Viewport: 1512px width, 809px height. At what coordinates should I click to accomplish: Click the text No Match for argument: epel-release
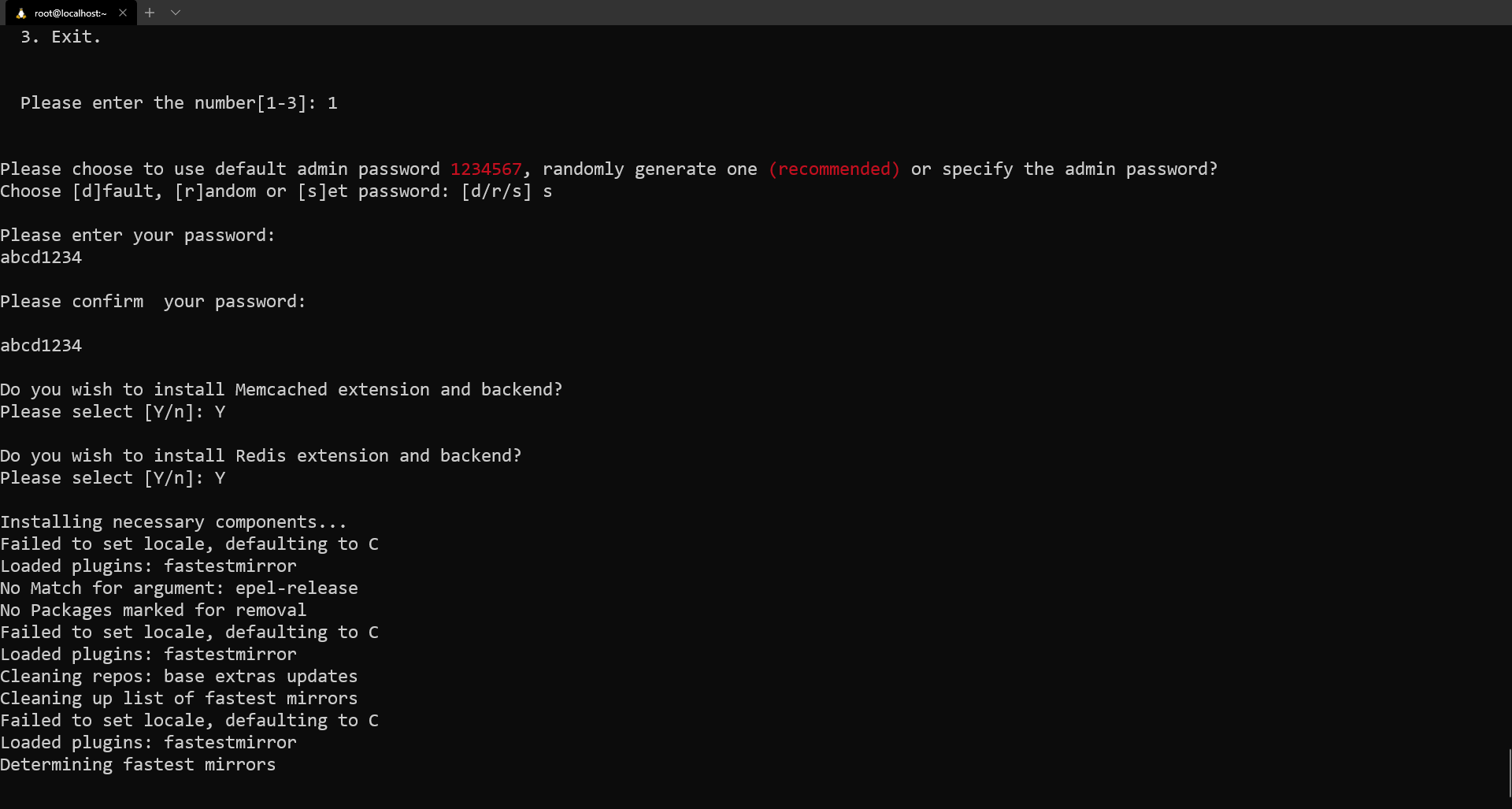pyautogui.click(x=179, y=588)
